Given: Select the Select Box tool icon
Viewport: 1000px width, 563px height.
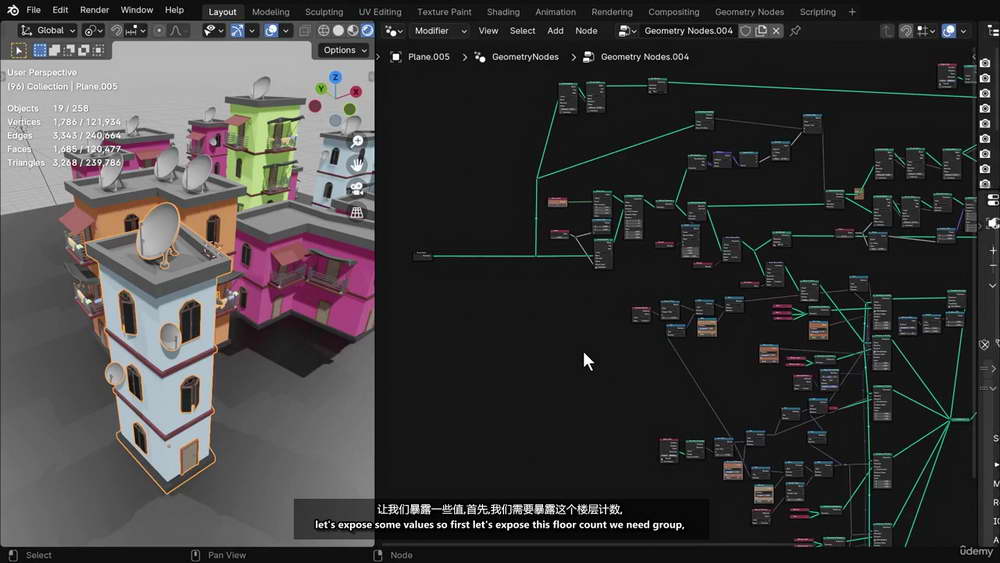Looking at the screenshot, I should pos(18,50).
